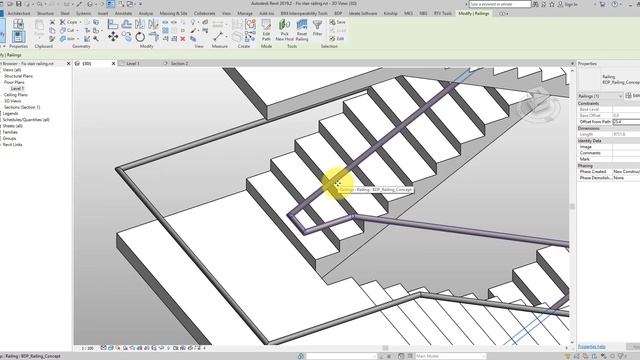Click the red Delete X icon

coord(183,39)
